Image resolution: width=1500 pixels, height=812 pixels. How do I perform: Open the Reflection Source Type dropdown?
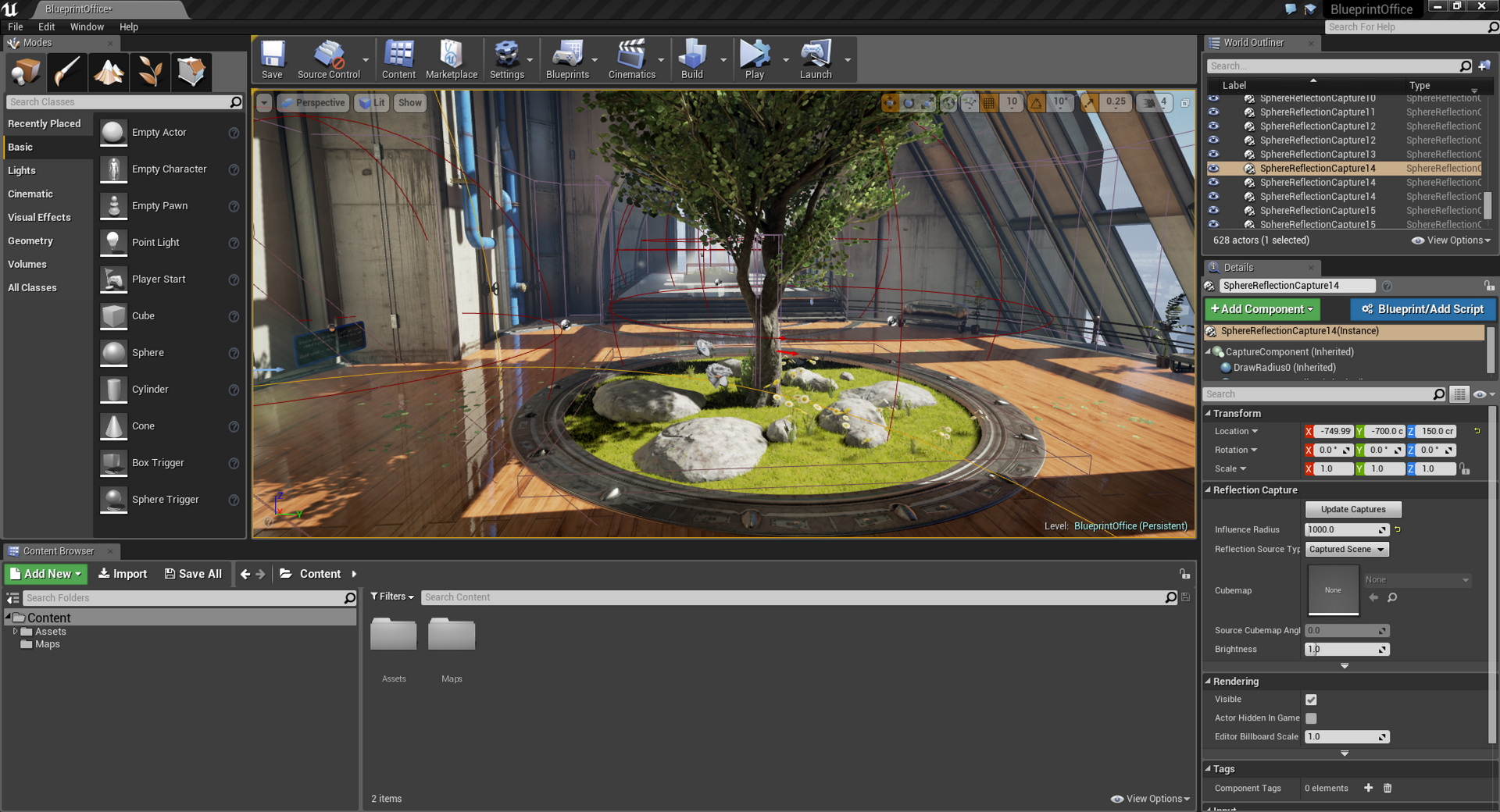[1346, 550]
